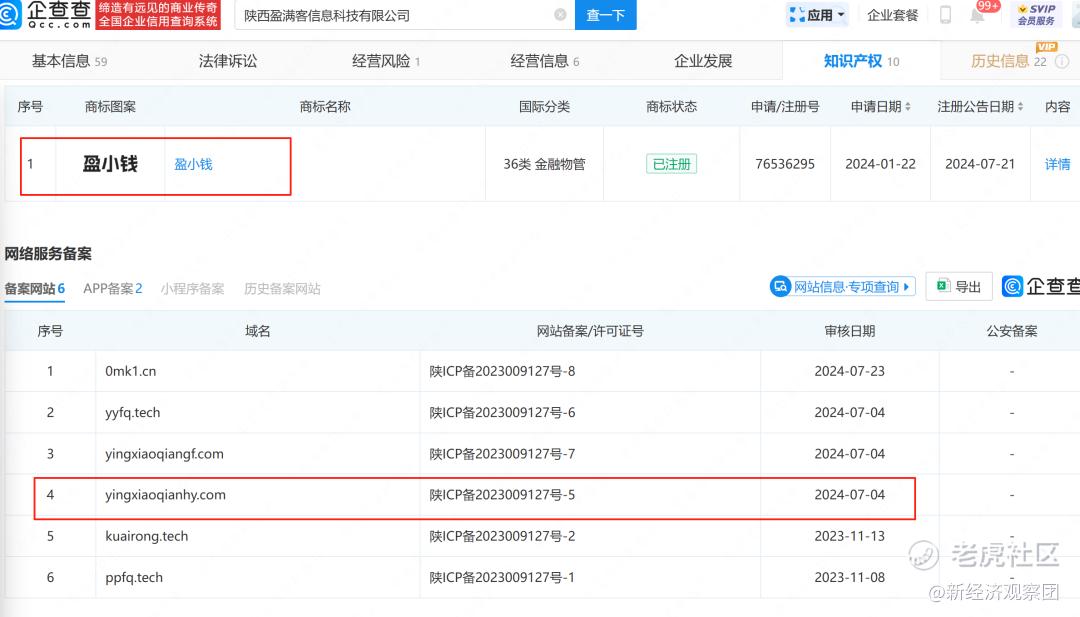Open the 应用 dropdown menu

817,14
